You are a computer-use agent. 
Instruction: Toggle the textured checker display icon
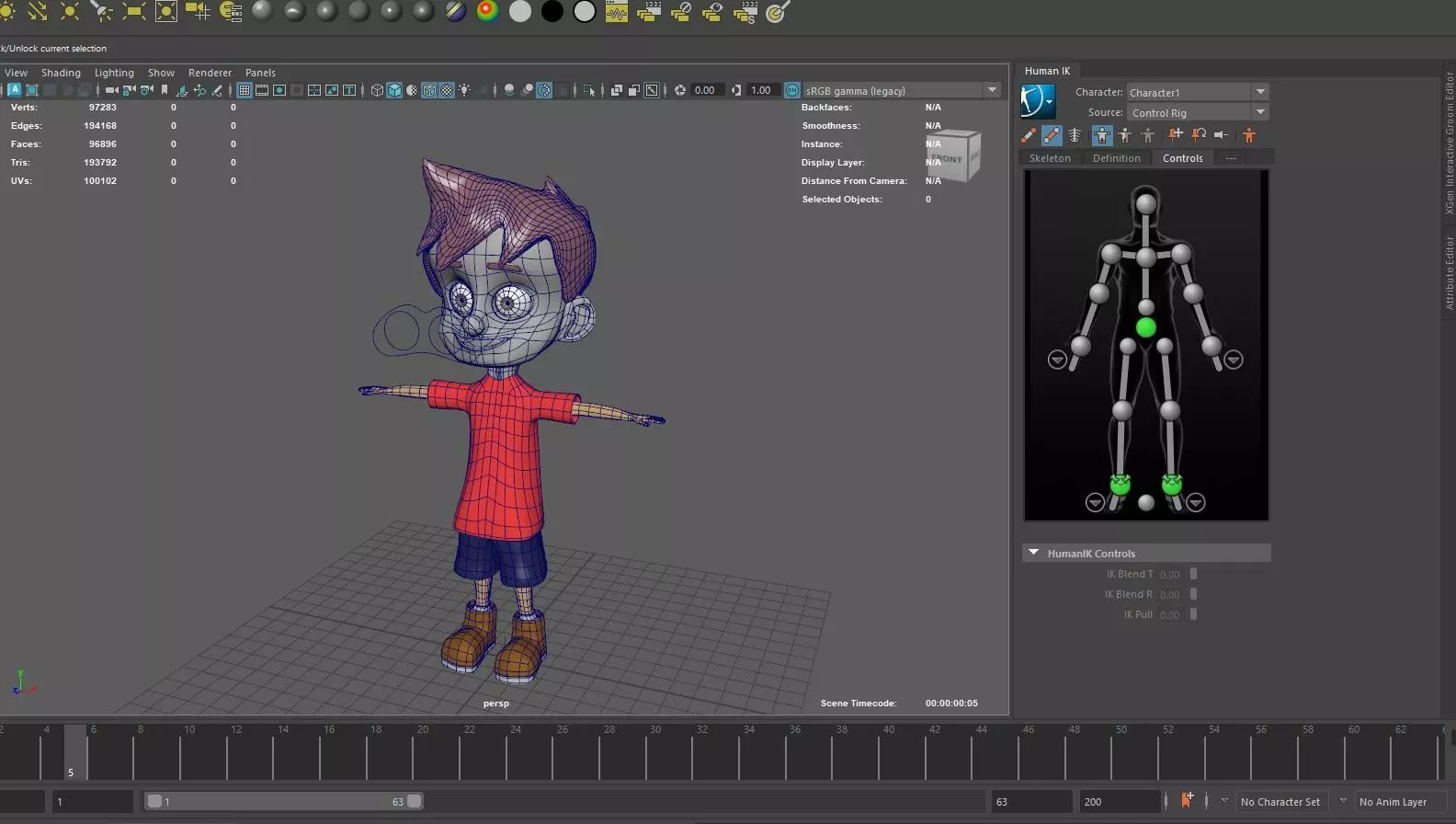pyautogui.click(x=447, y=90)
